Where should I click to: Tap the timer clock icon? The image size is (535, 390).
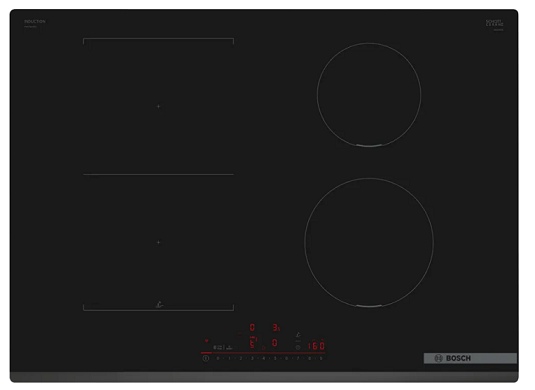[x=298, y=347]
